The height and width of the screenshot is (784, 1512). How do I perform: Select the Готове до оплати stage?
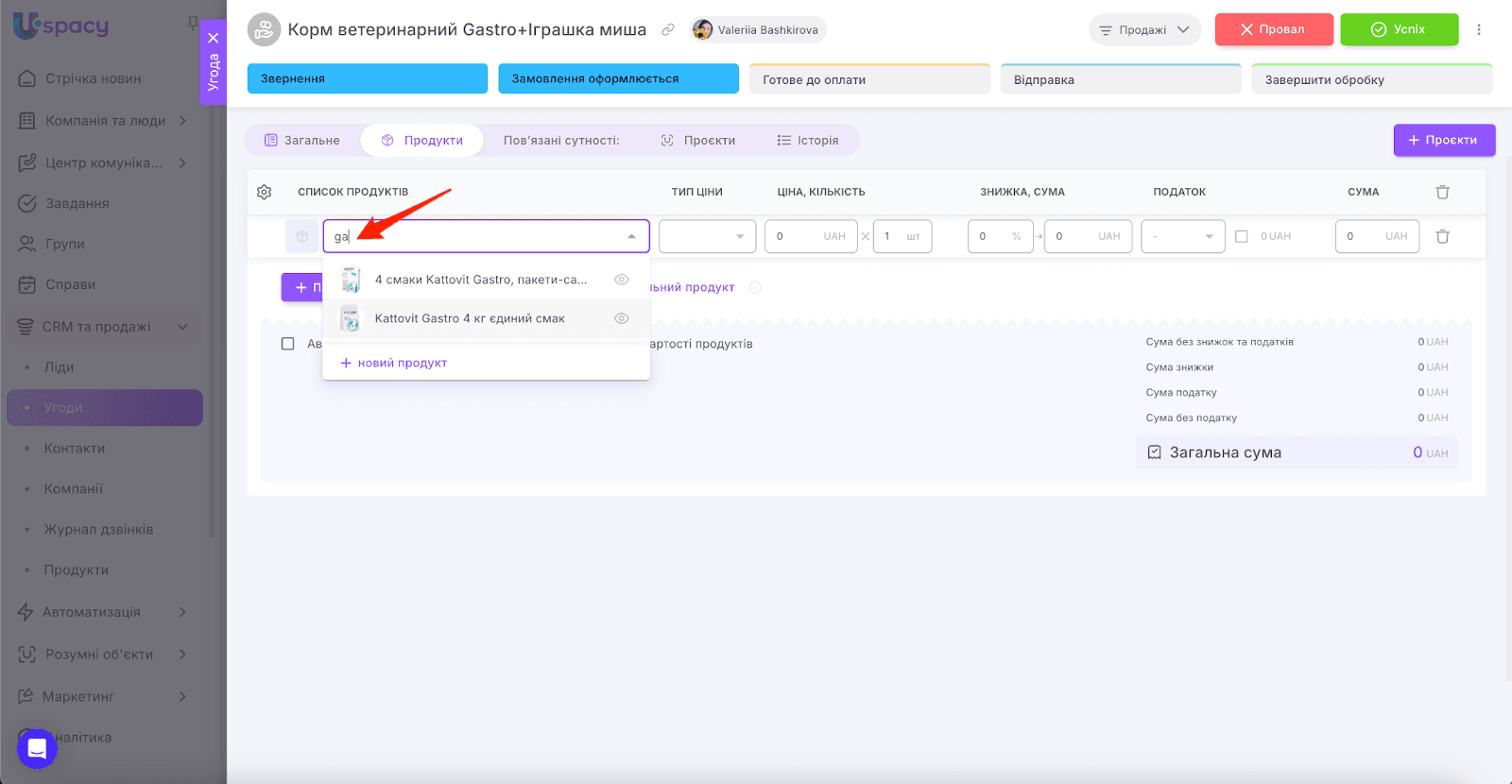coord(868,80)
